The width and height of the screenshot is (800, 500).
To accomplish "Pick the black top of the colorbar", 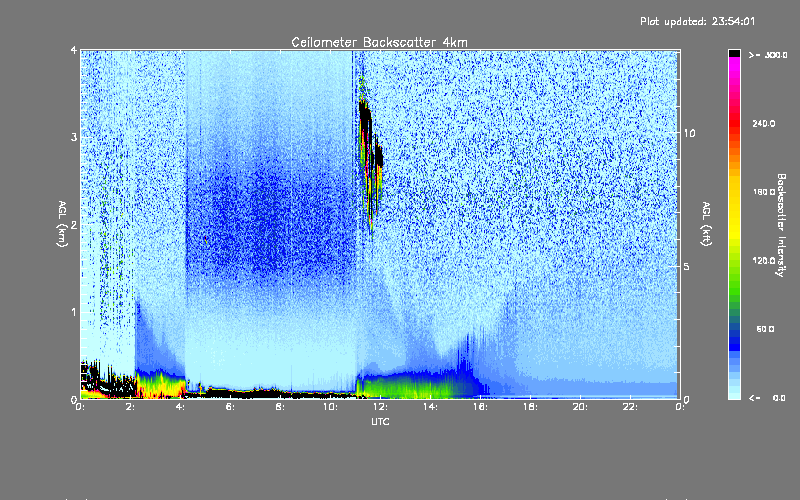I will pos(734,53).
